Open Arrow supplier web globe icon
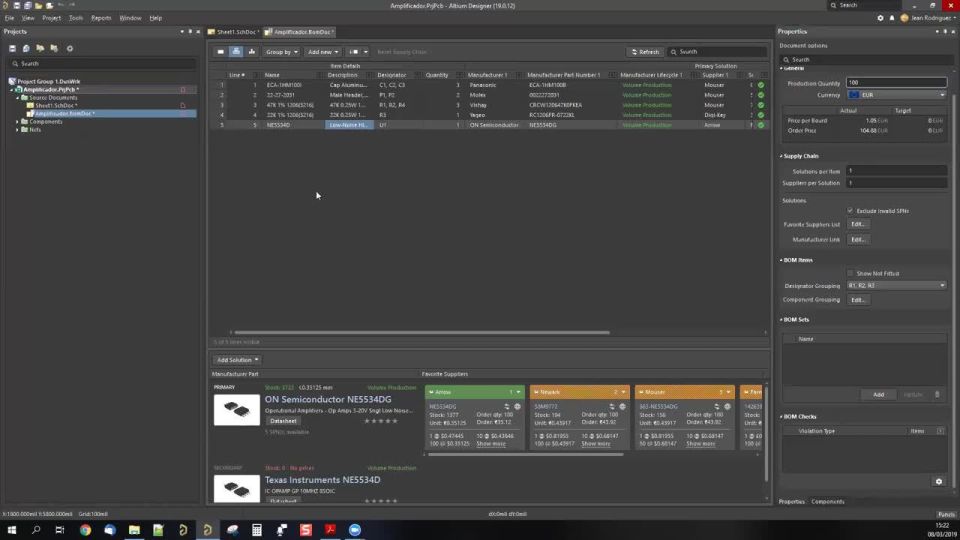Image resolution: width=960 pixels, height=540 pixels. click(x=517, y=407)
